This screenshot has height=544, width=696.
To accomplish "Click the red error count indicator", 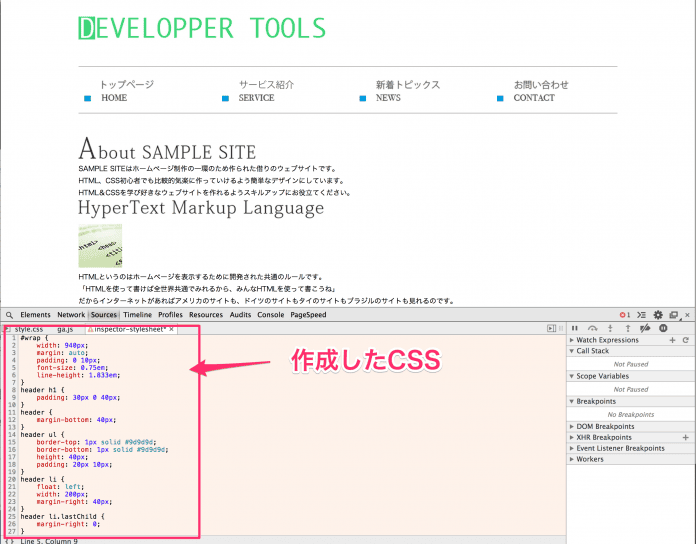I will (625, 315).
